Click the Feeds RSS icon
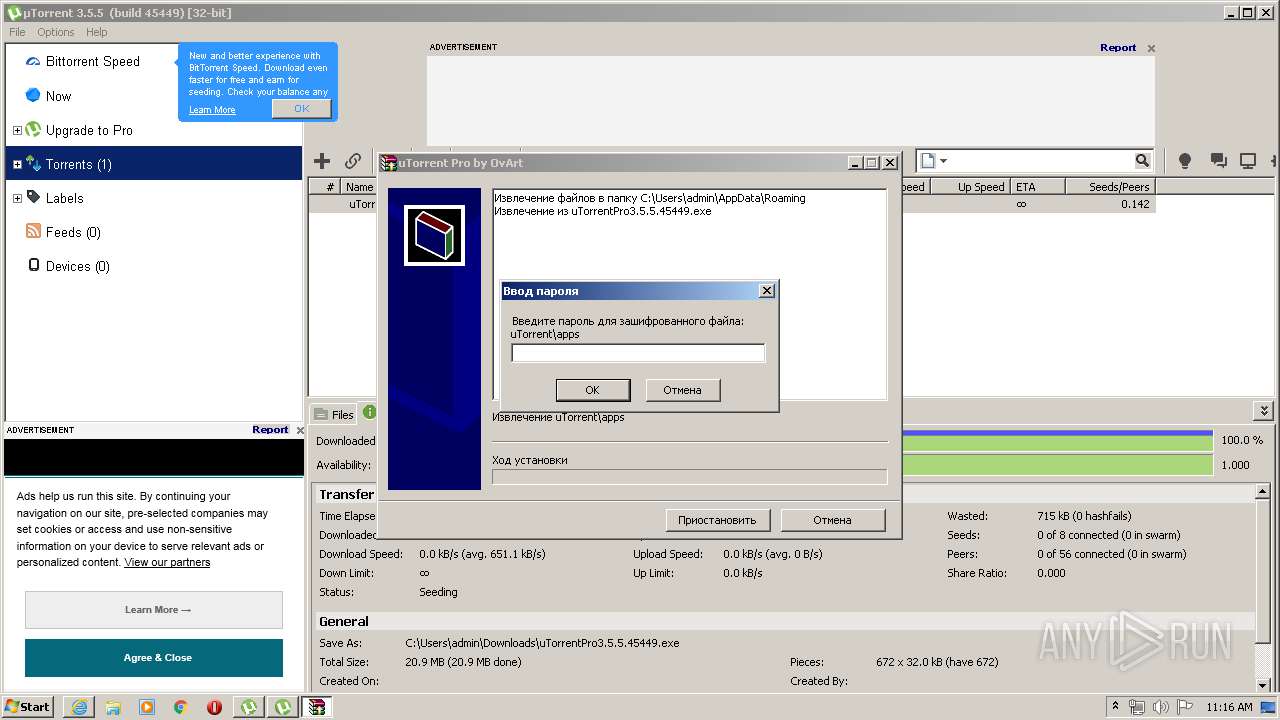The height and width of the screenshot is (720, 1280). pos(33,231)
